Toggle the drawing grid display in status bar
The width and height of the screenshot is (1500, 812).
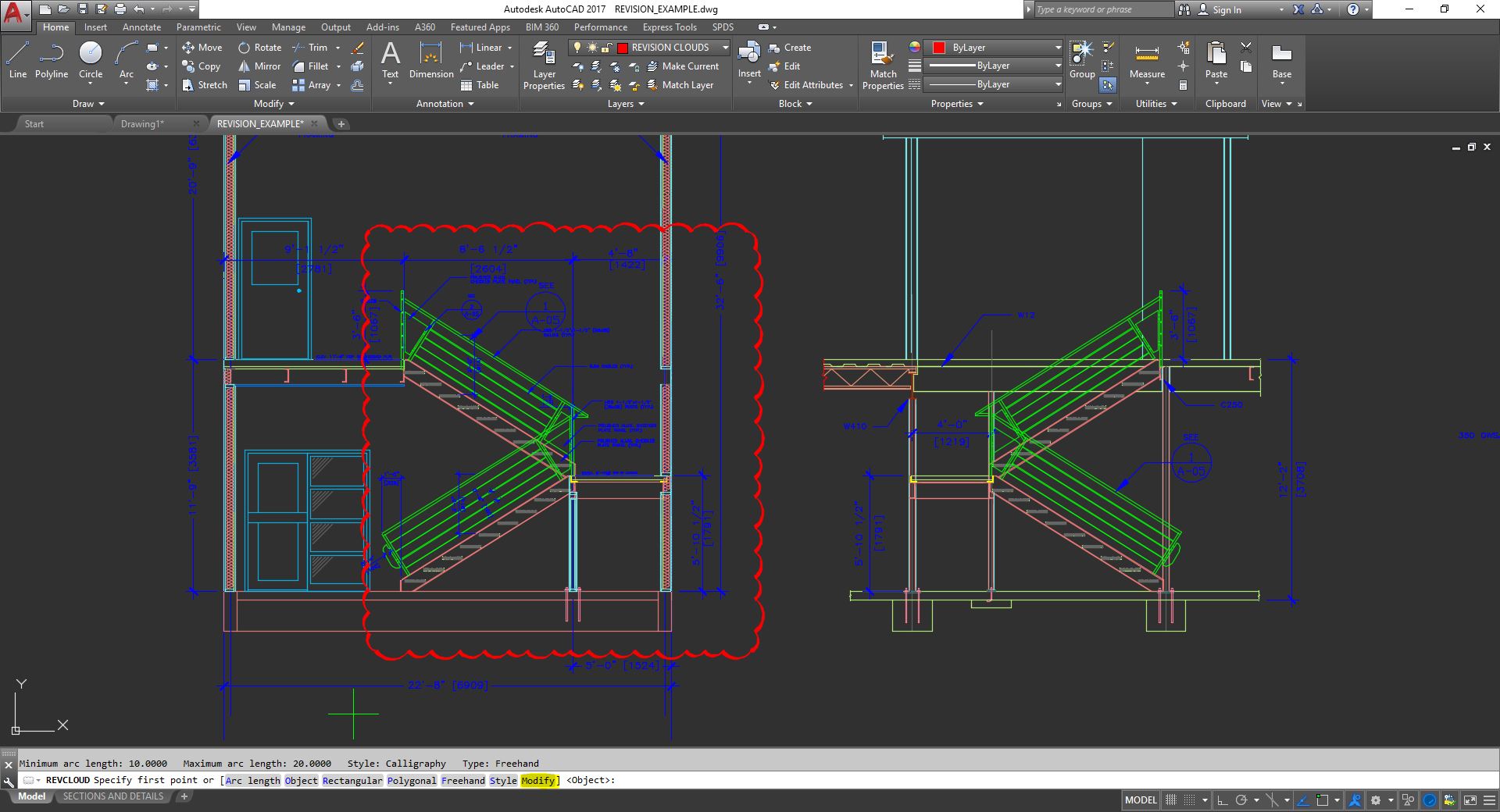(1171, 800)
